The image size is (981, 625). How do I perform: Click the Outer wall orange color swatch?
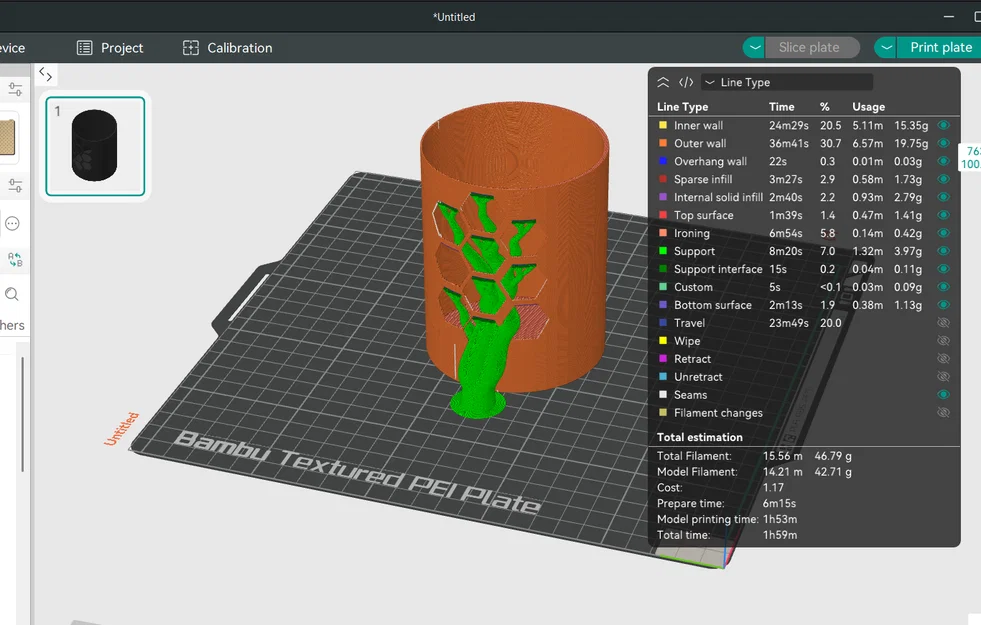coord(663,143)
